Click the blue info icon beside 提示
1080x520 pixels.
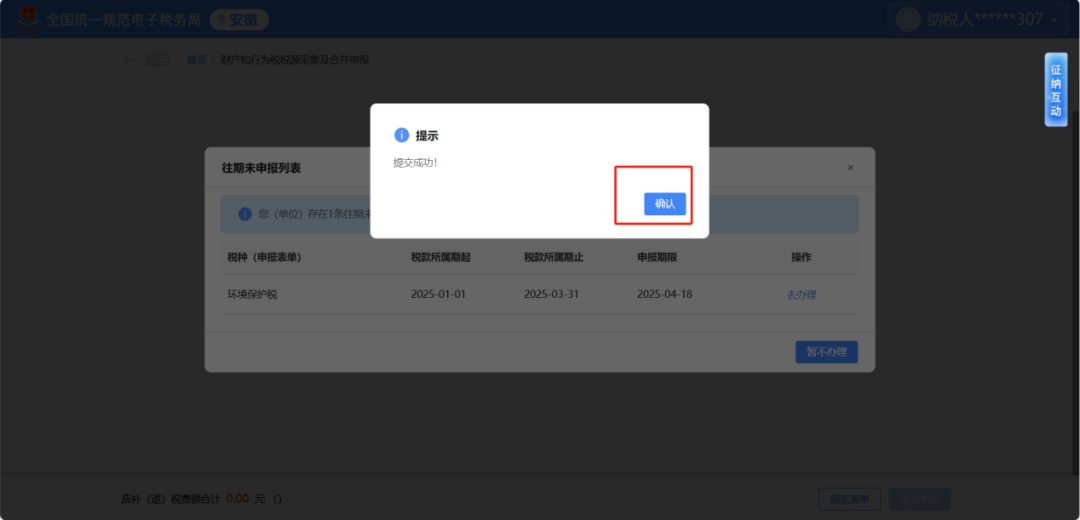(x=402, y=135)
